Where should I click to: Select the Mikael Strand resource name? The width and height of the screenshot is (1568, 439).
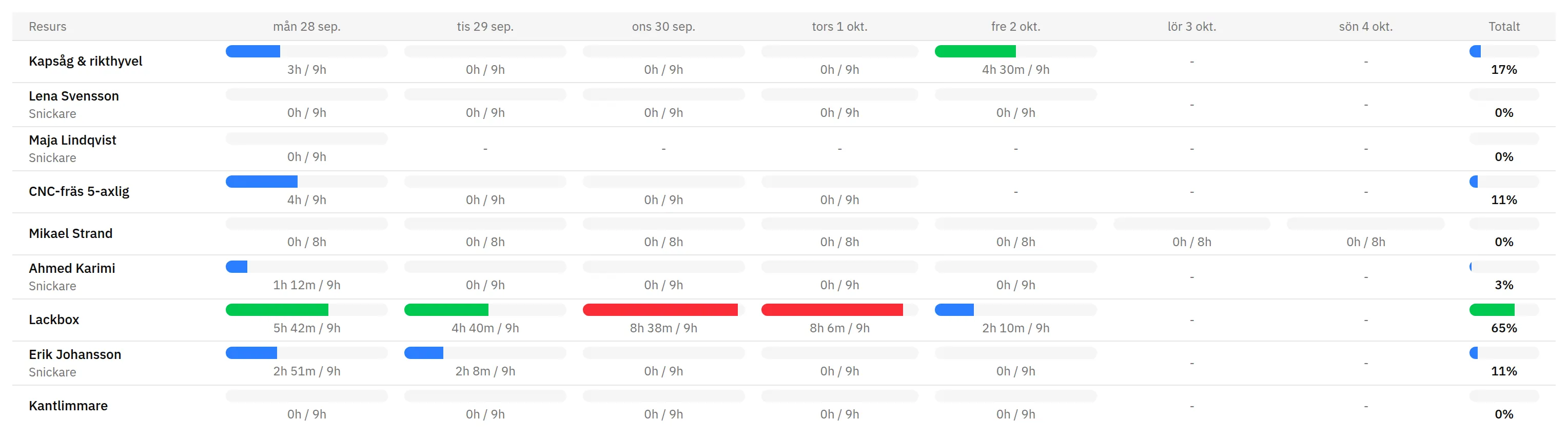71,233
